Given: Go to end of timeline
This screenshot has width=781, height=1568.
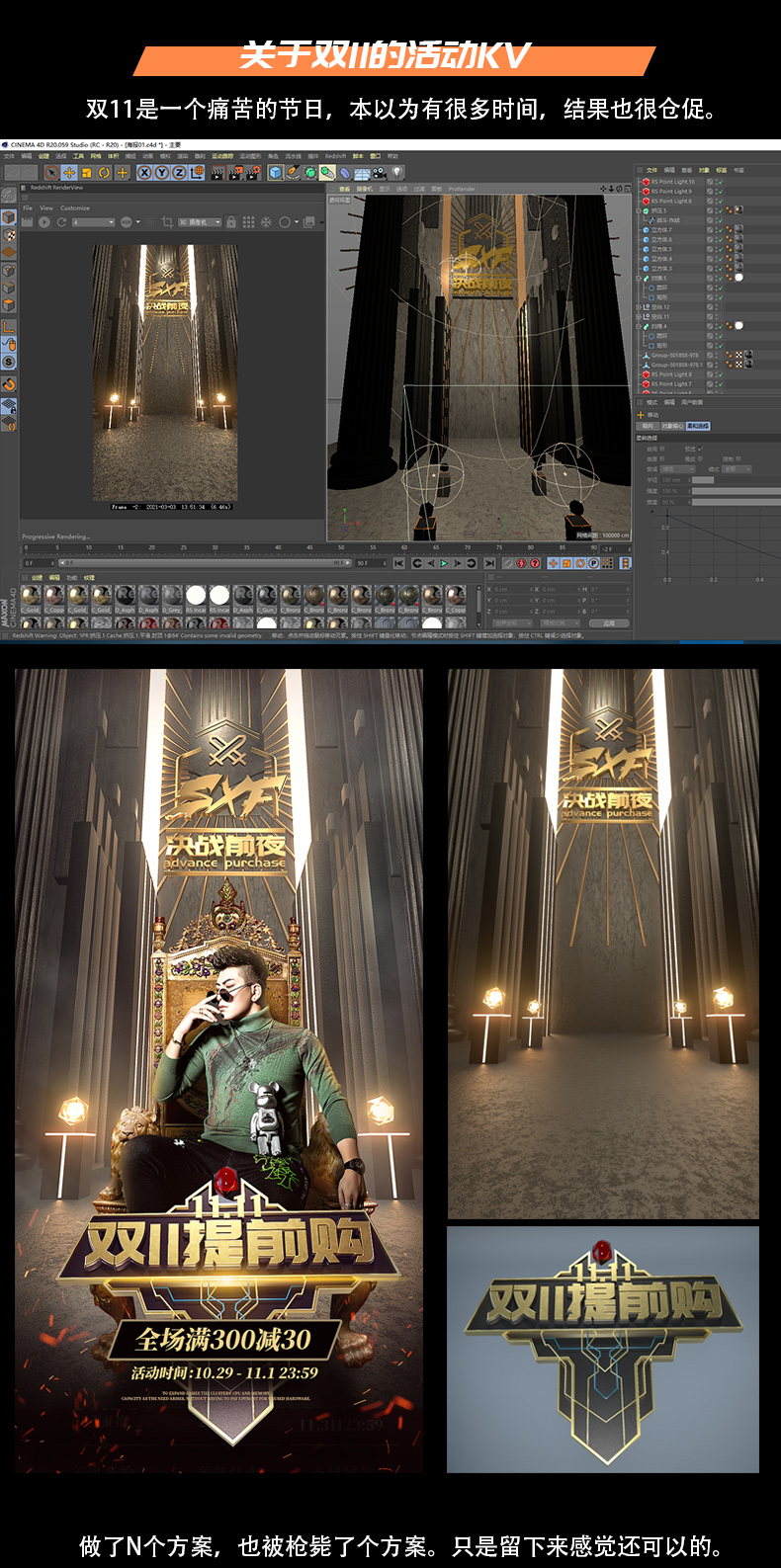Looking at the screenshot, I should tap(488, 563).
